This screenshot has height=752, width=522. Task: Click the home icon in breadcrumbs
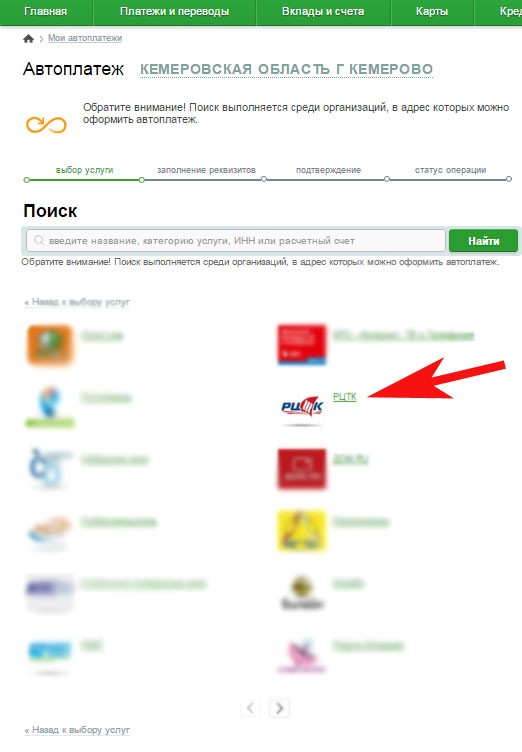point(28,39)
